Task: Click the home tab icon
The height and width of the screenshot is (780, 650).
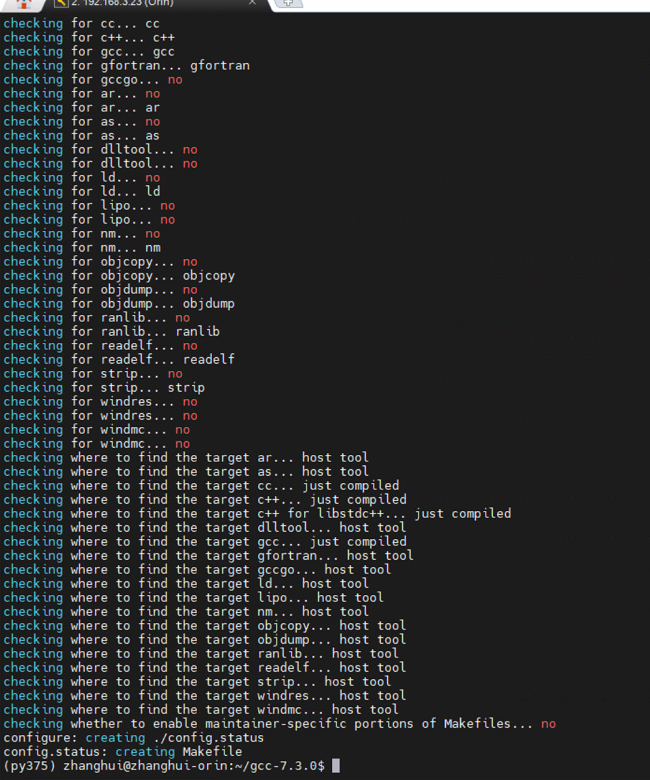Action: (x=22, y=4)
